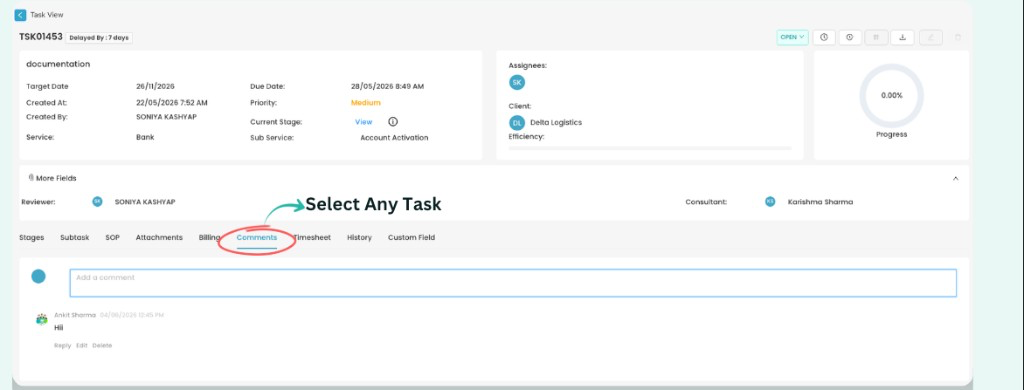Click the task title documentation

click(58, 64)
